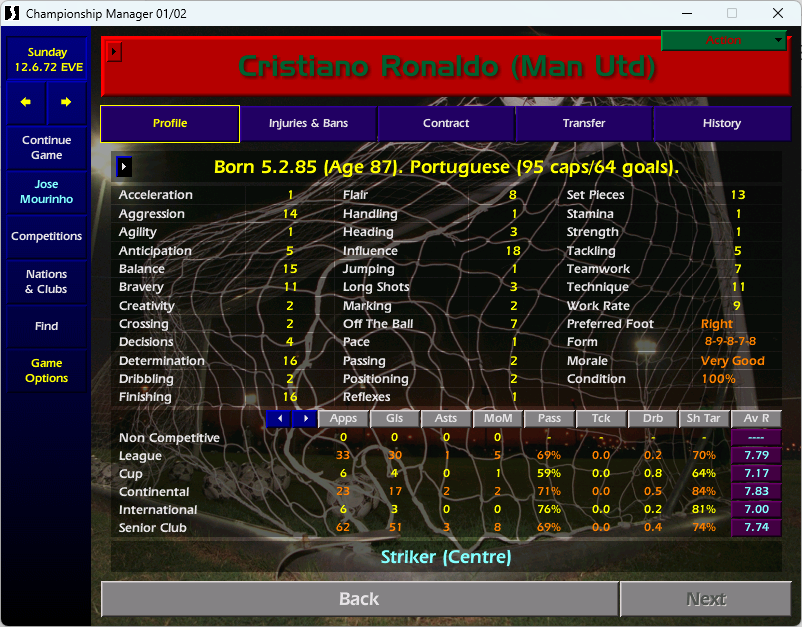Click the Morale value Very Good
Screen dimensions: 802x627
732,361
